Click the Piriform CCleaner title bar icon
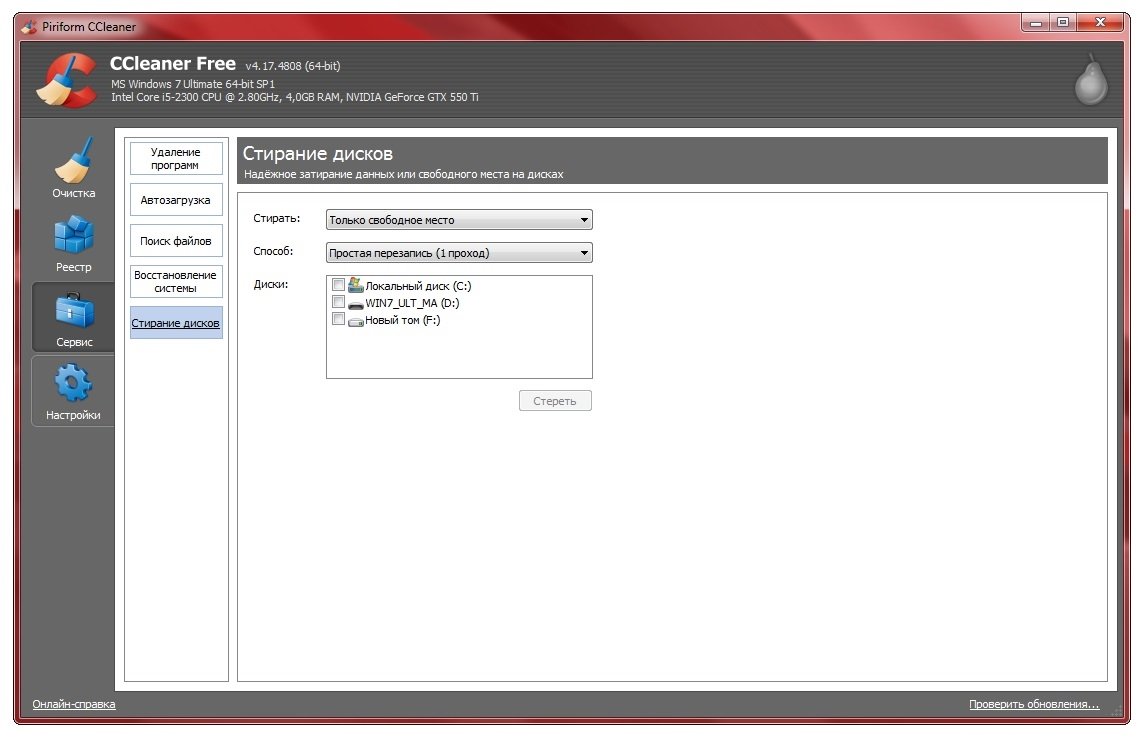 point(29,27)
